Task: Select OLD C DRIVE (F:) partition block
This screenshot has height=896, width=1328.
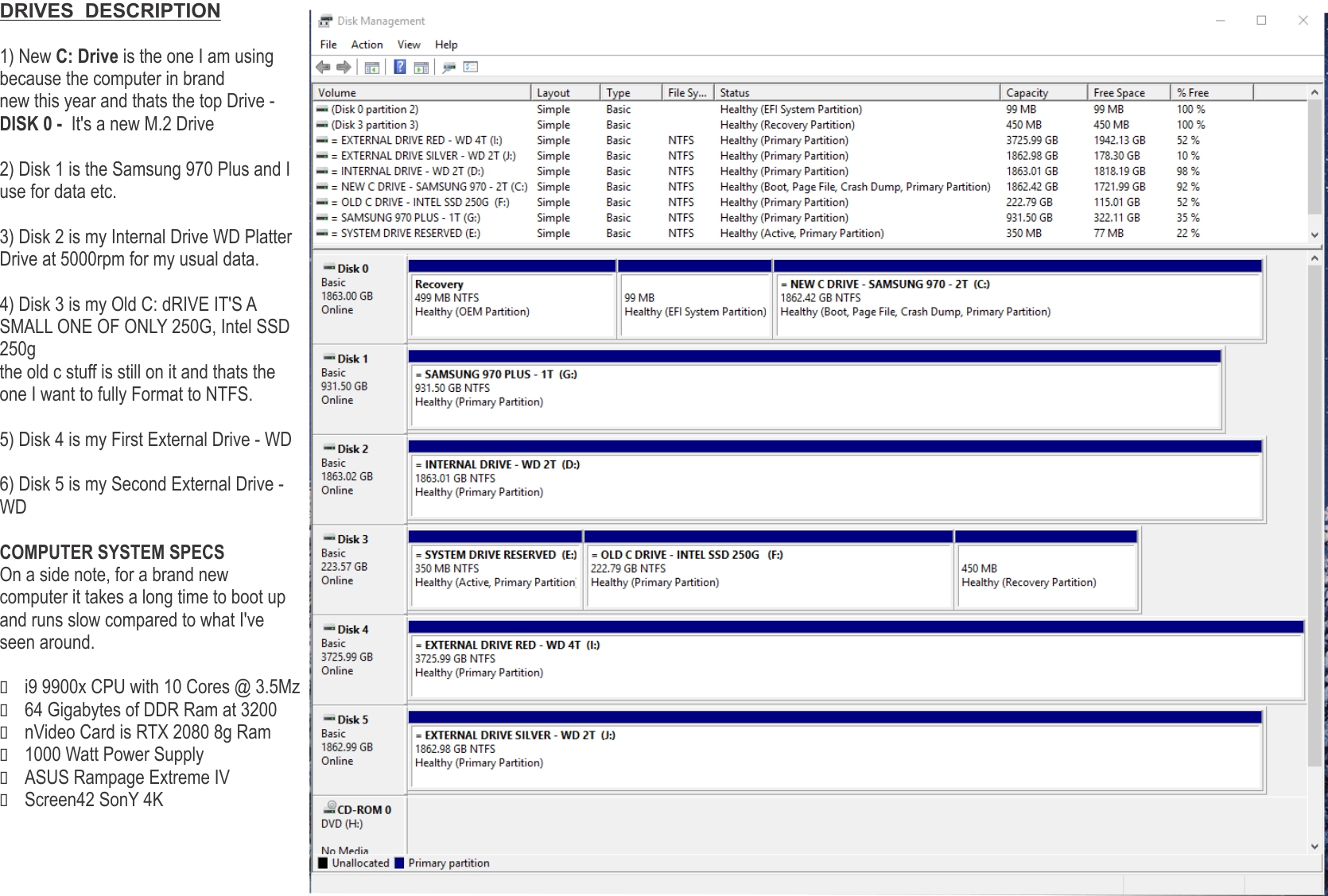Action: pyautogui.click(x=769, y=570)
